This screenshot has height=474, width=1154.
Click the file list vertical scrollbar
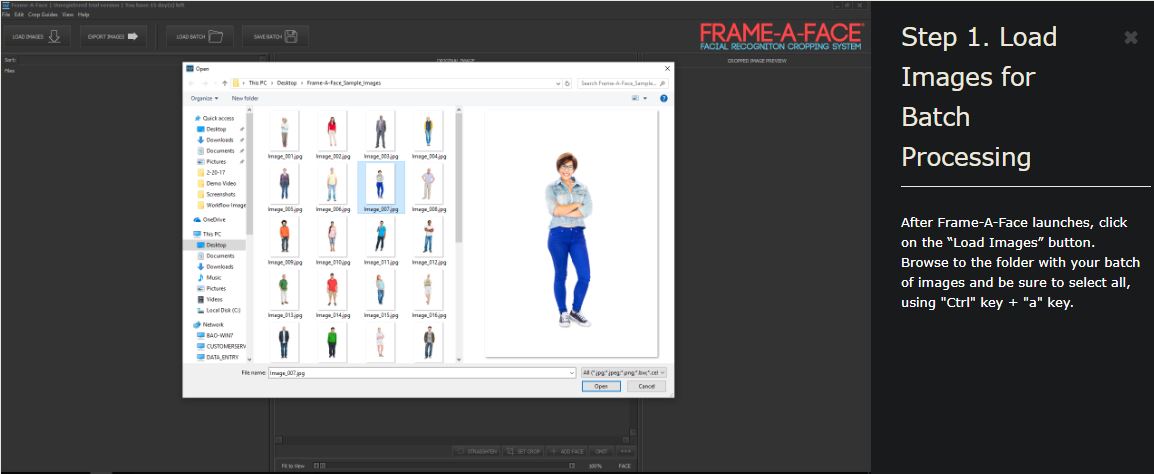click(459, 177)
